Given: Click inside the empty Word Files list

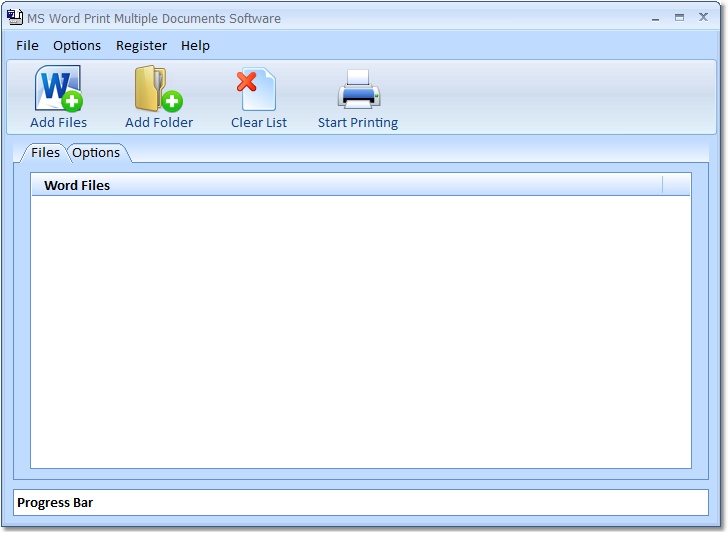Looking at the screenshot, I should click(361, 332).
